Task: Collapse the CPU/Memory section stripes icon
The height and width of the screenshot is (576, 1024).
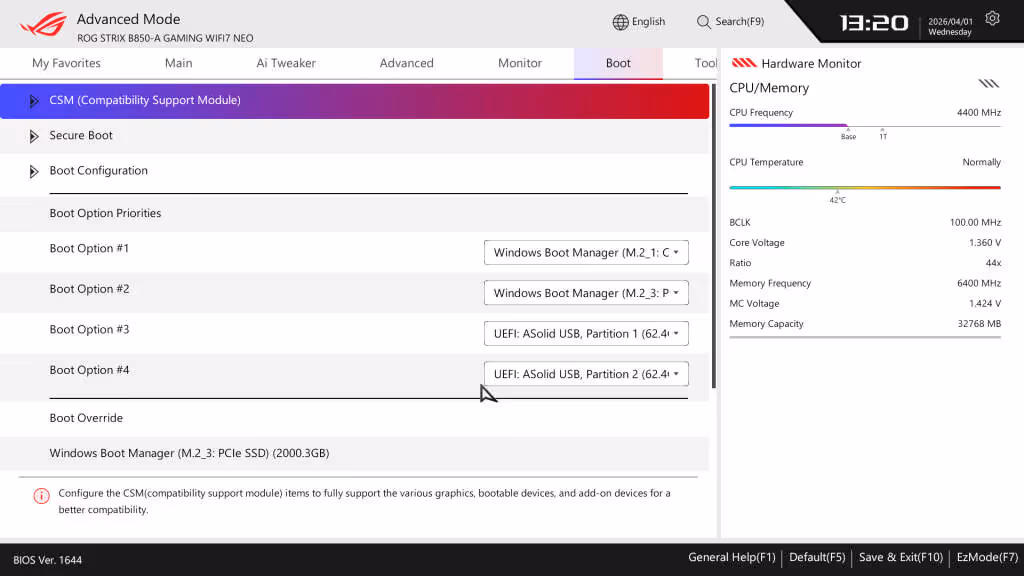Action: coord(988,84)
